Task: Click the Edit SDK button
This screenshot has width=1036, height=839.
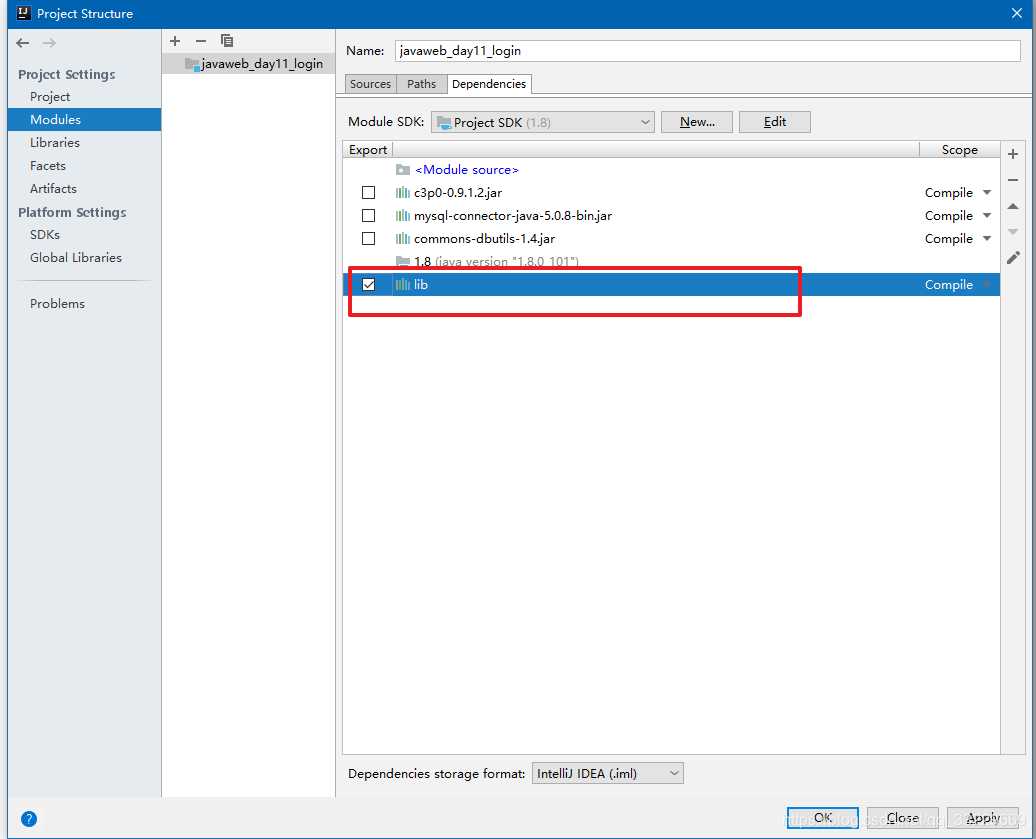Action: click(x=774, y=122)
